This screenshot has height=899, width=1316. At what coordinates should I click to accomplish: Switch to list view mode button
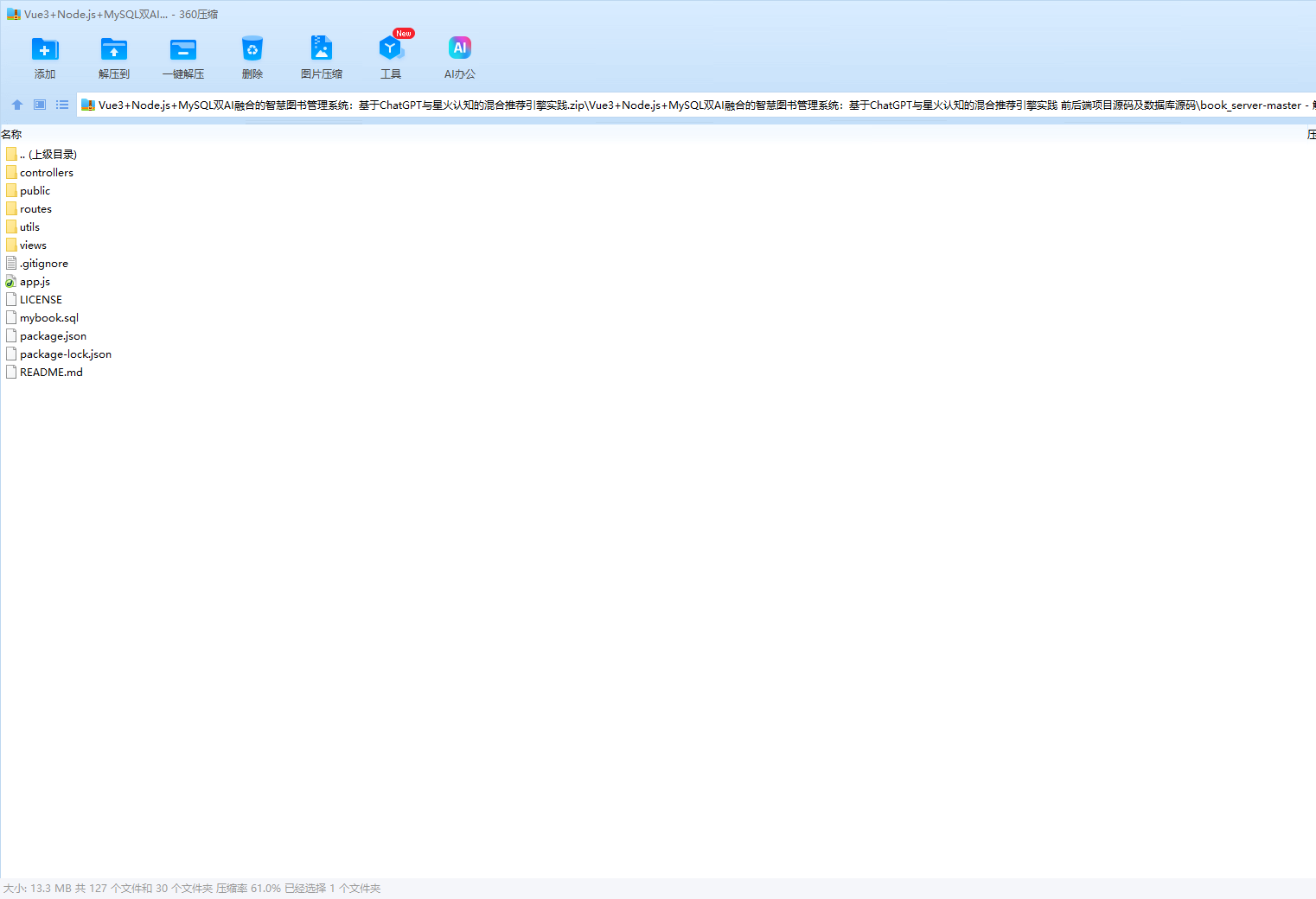[62, 105]
